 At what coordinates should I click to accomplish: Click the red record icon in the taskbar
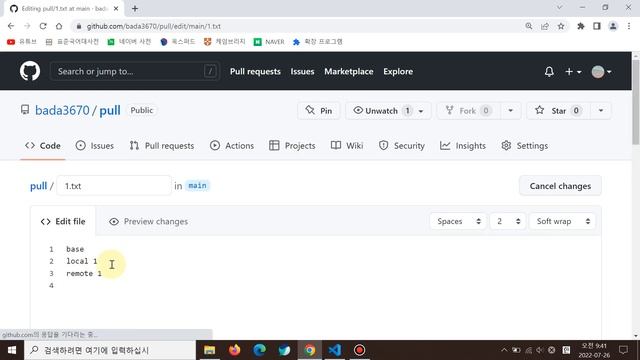coord(359,350)
